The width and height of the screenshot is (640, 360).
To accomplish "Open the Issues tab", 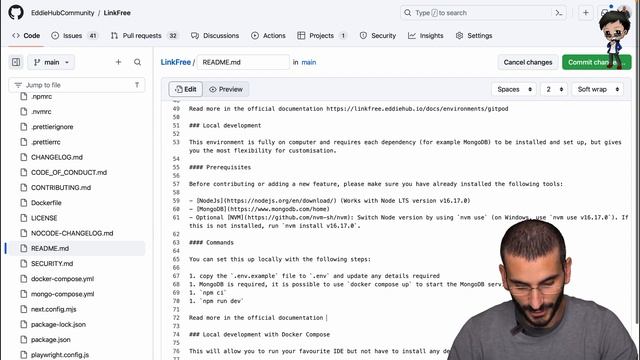I will coord(75,36).
